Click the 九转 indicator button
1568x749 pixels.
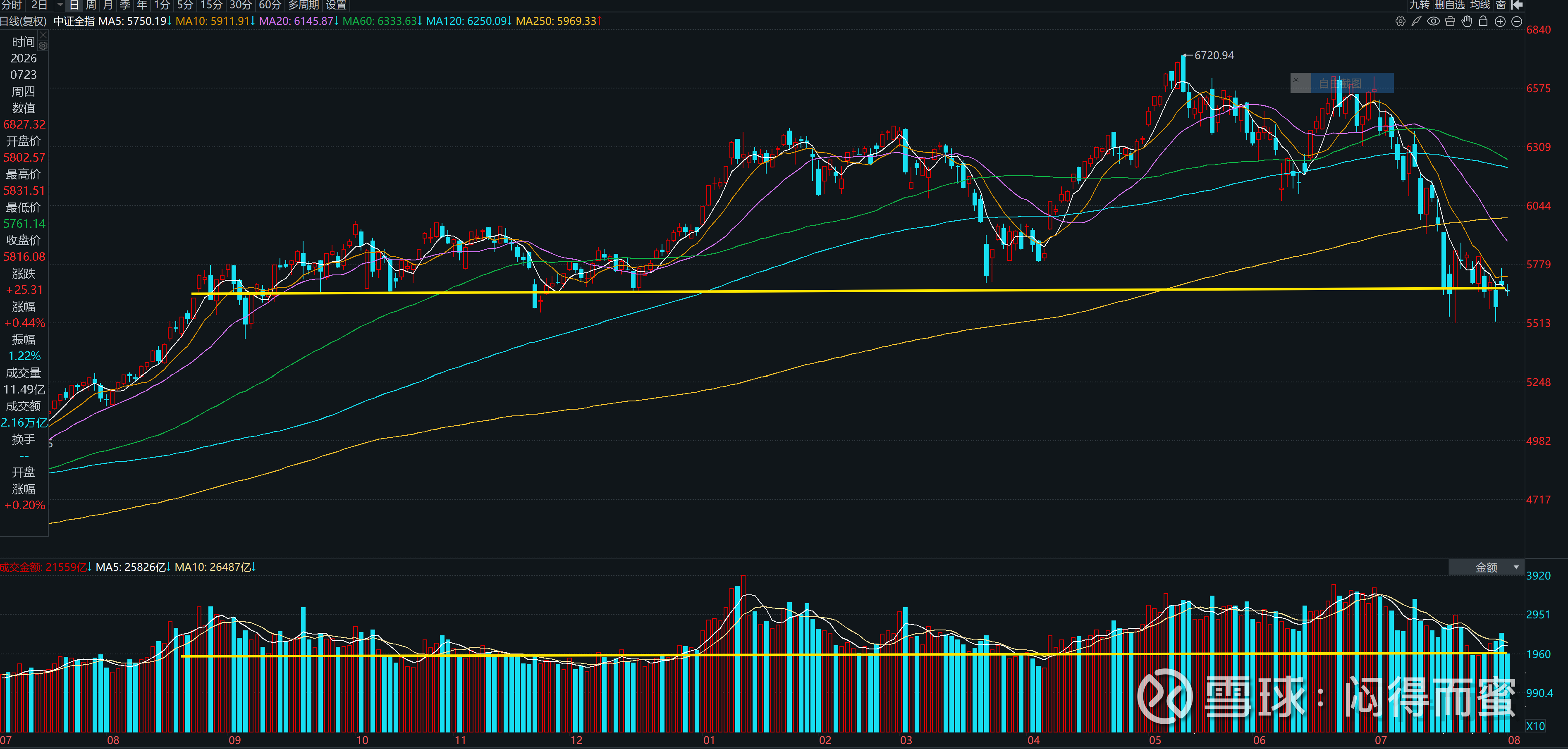pyautogui.click(x=1420, y=5)
